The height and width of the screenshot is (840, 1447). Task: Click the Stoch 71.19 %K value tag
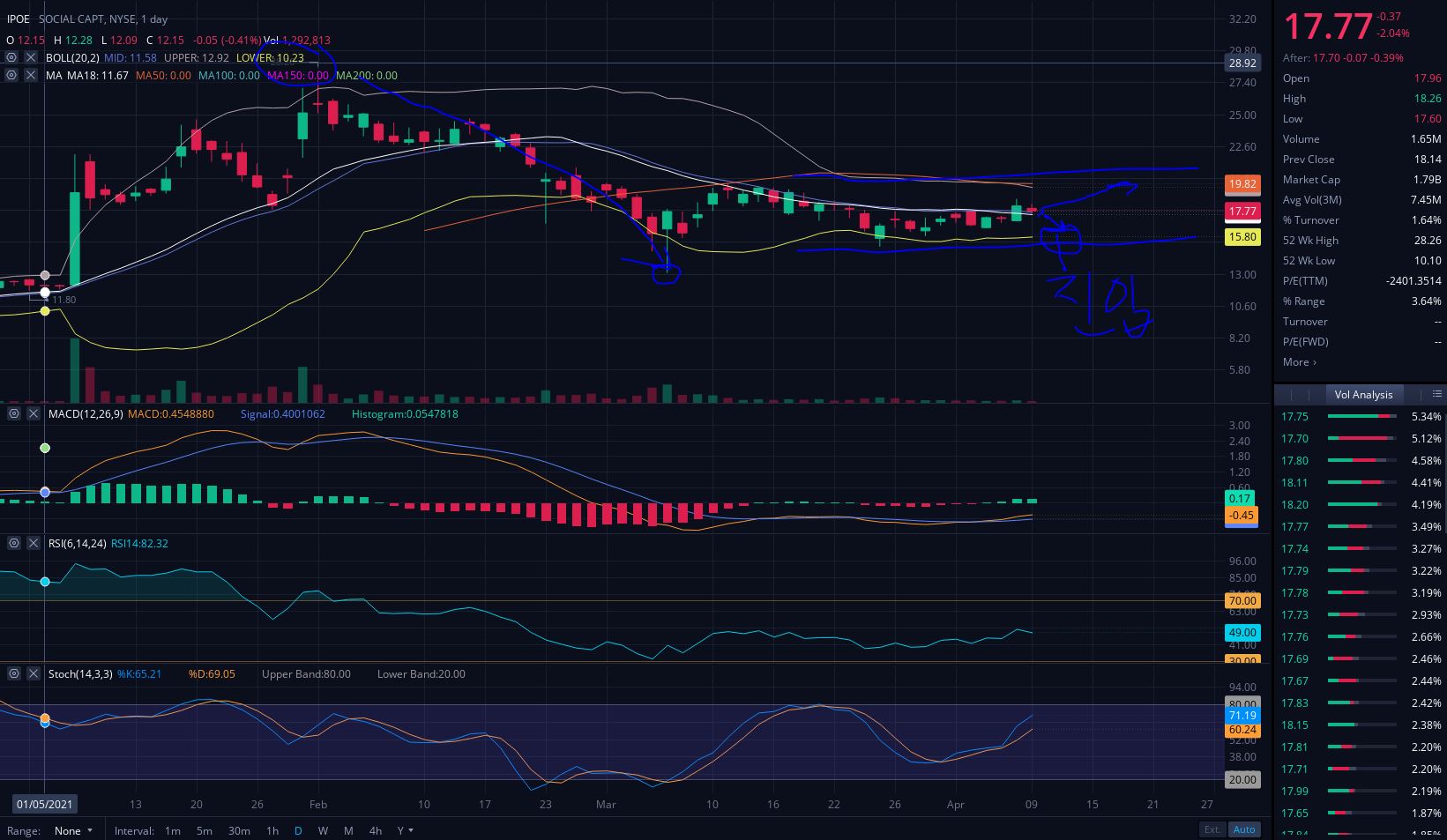point(1242,716)
